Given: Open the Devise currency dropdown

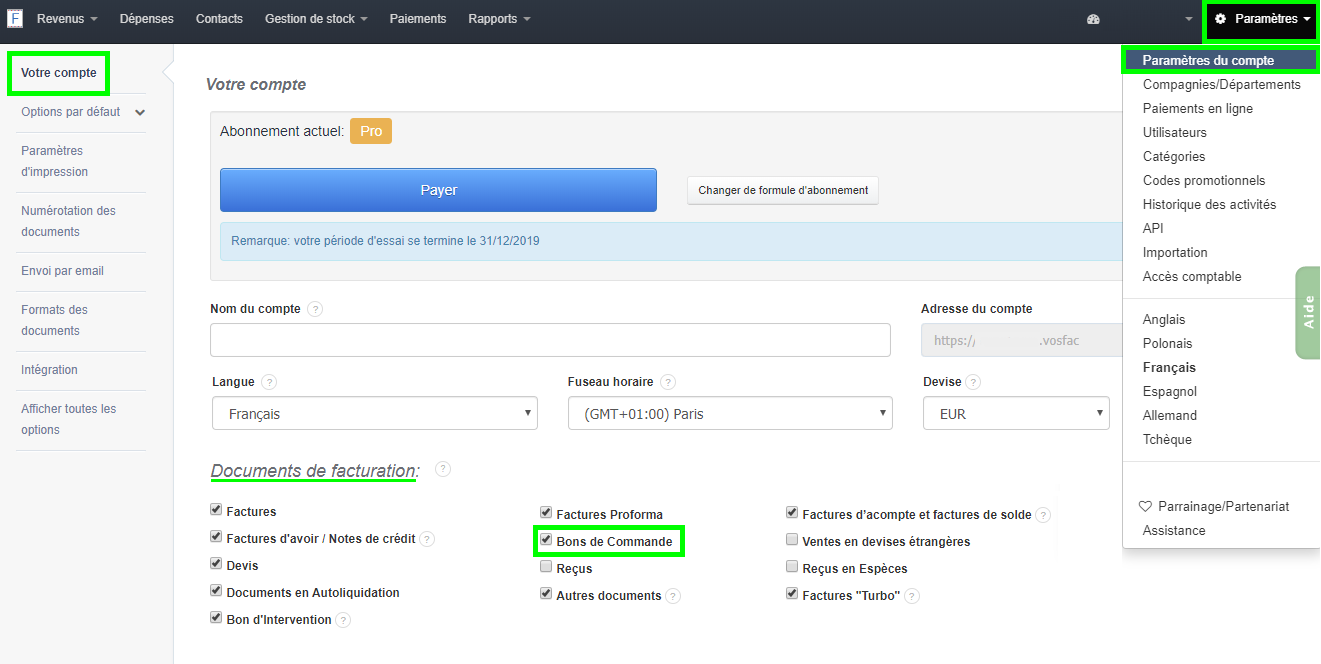Looking at the screenshot, I should coord(1015,413).
